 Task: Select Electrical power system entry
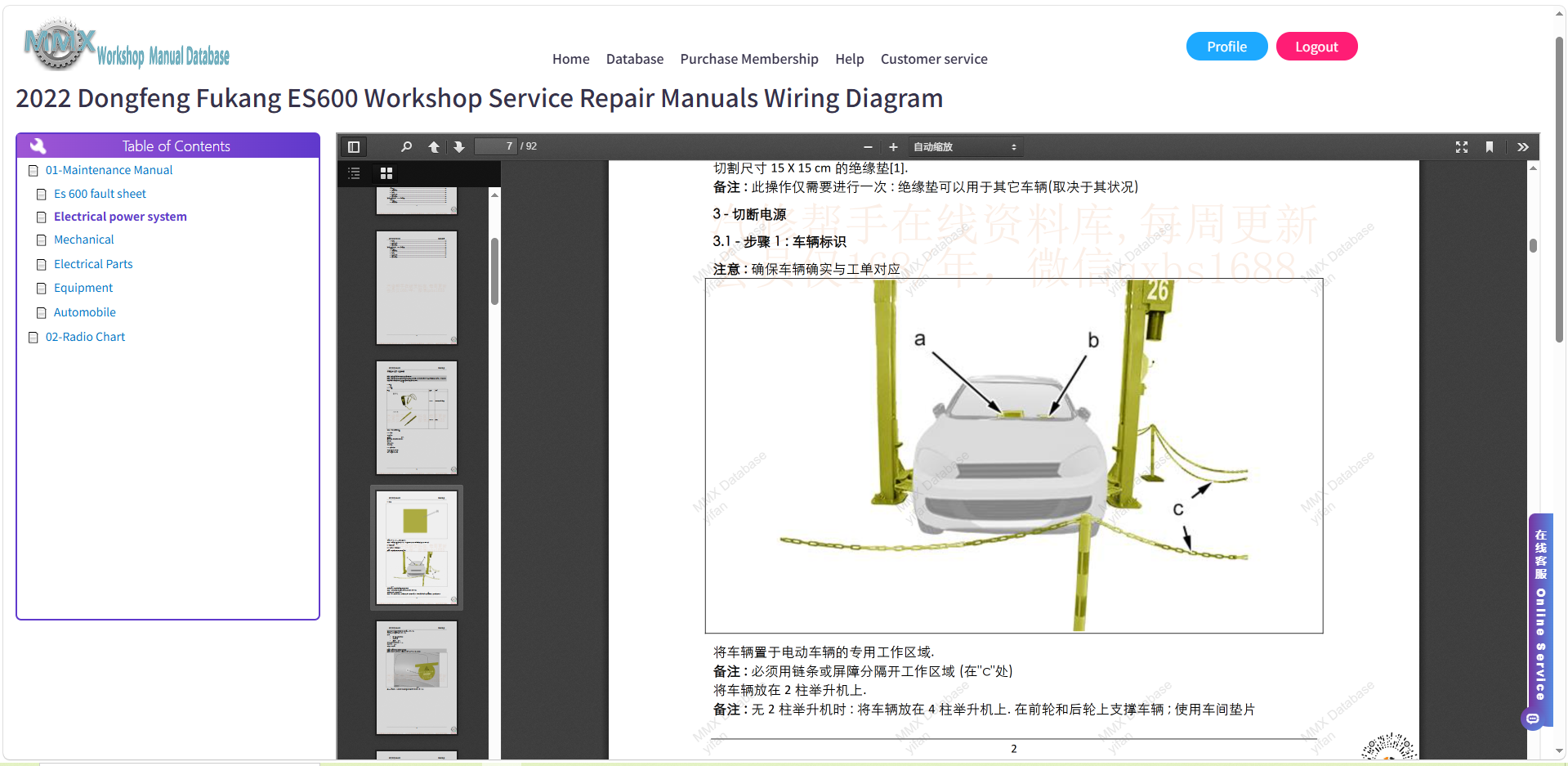click(121, 217)
